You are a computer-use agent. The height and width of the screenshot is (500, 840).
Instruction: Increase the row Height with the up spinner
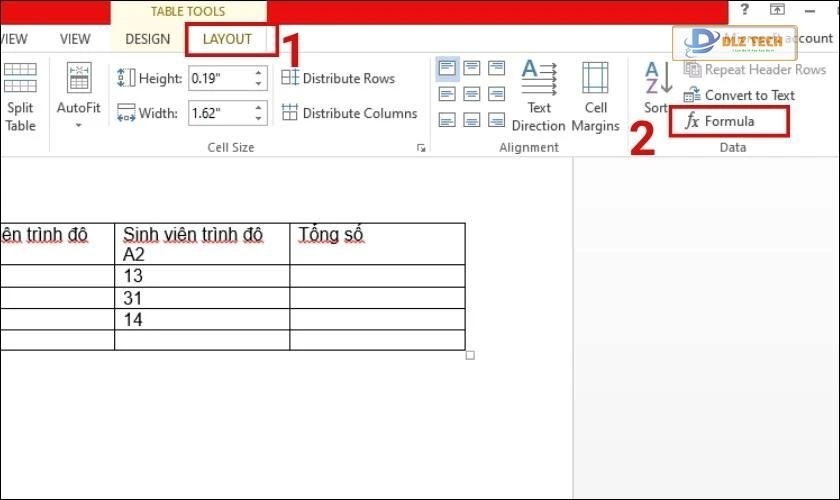259,72
